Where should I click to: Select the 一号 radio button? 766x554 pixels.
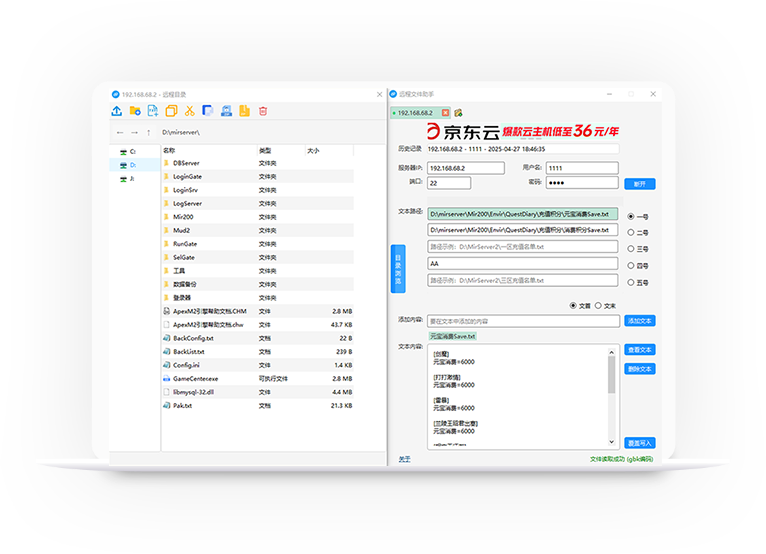point(631,216)
